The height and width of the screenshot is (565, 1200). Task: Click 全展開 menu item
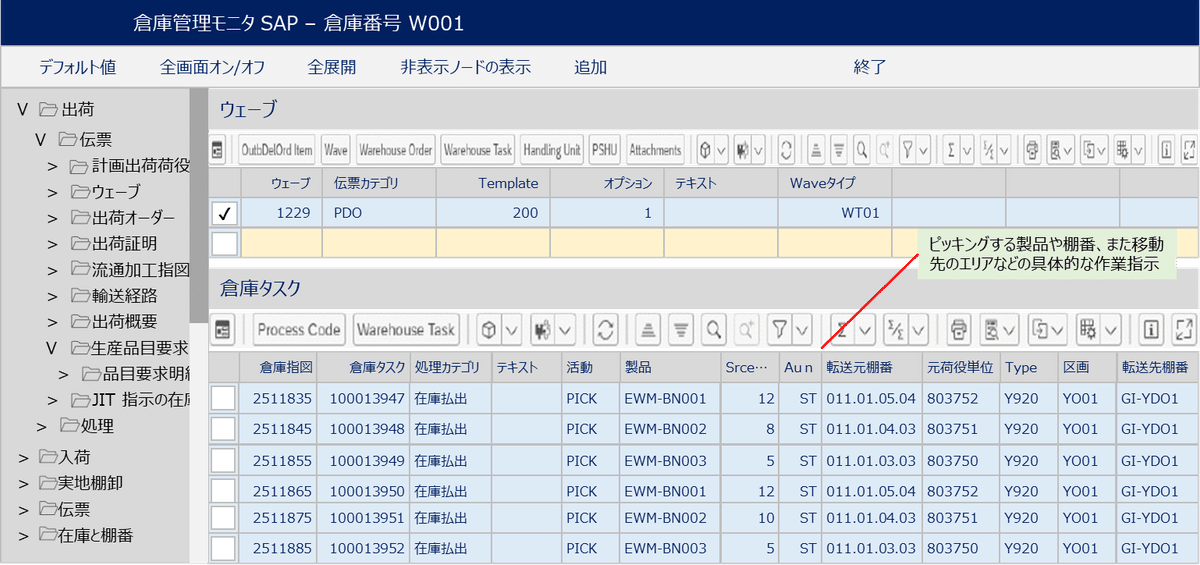click(332, 68)
